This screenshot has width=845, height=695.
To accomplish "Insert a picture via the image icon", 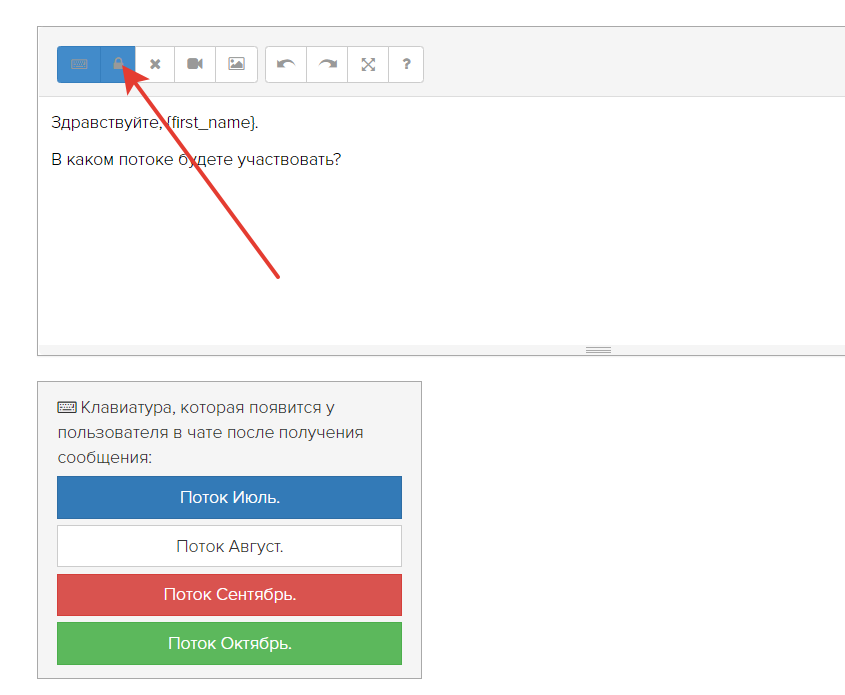I will tap(237, 65).
